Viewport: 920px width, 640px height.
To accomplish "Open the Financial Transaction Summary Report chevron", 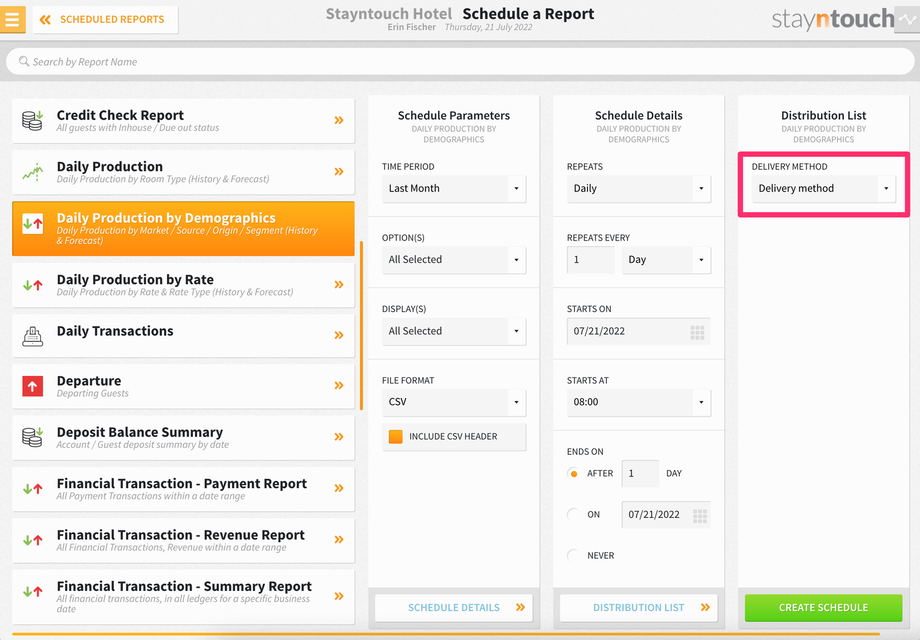I will coord(339,596).
